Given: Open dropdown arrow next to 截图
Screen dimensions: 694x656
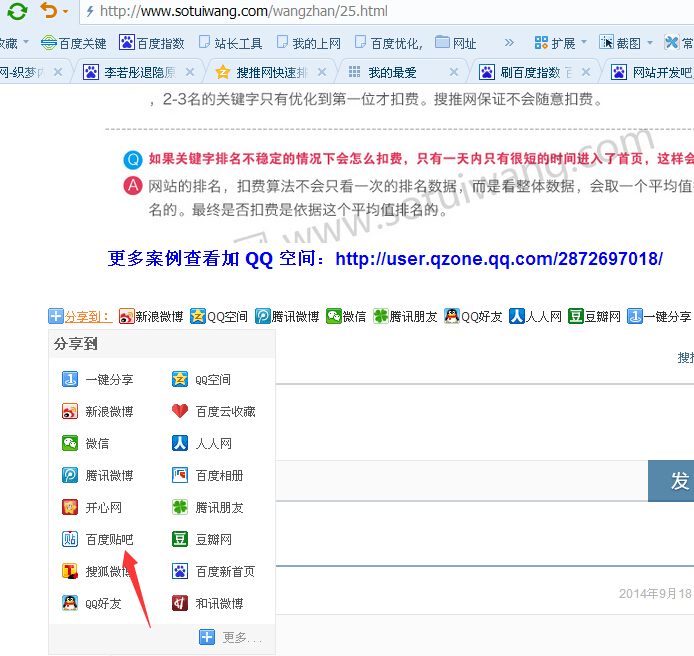Looking at the screenshot, I should pyautogui.click(x=650, y=42).
